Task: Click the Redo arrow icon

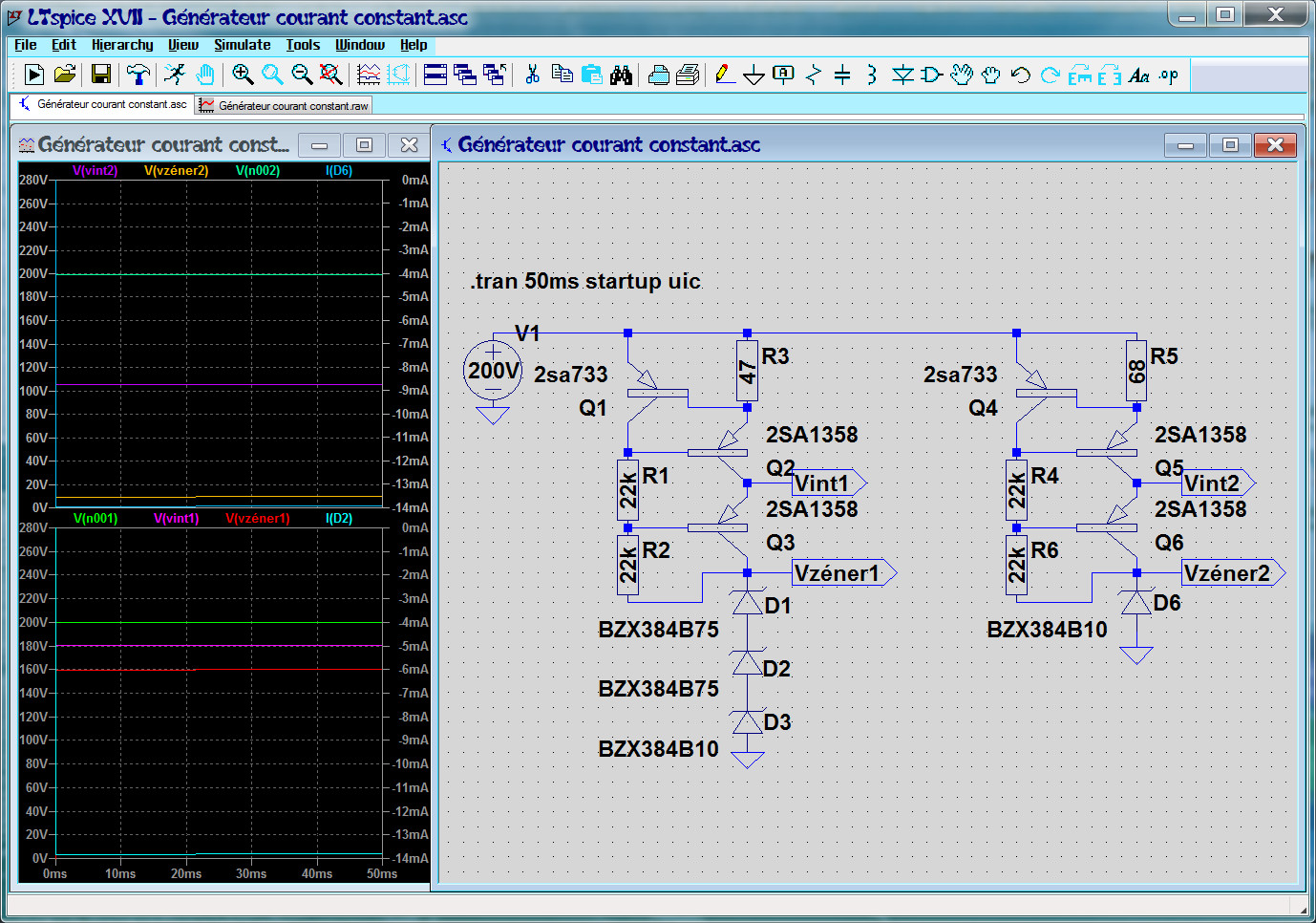Action: (1050, 75)
